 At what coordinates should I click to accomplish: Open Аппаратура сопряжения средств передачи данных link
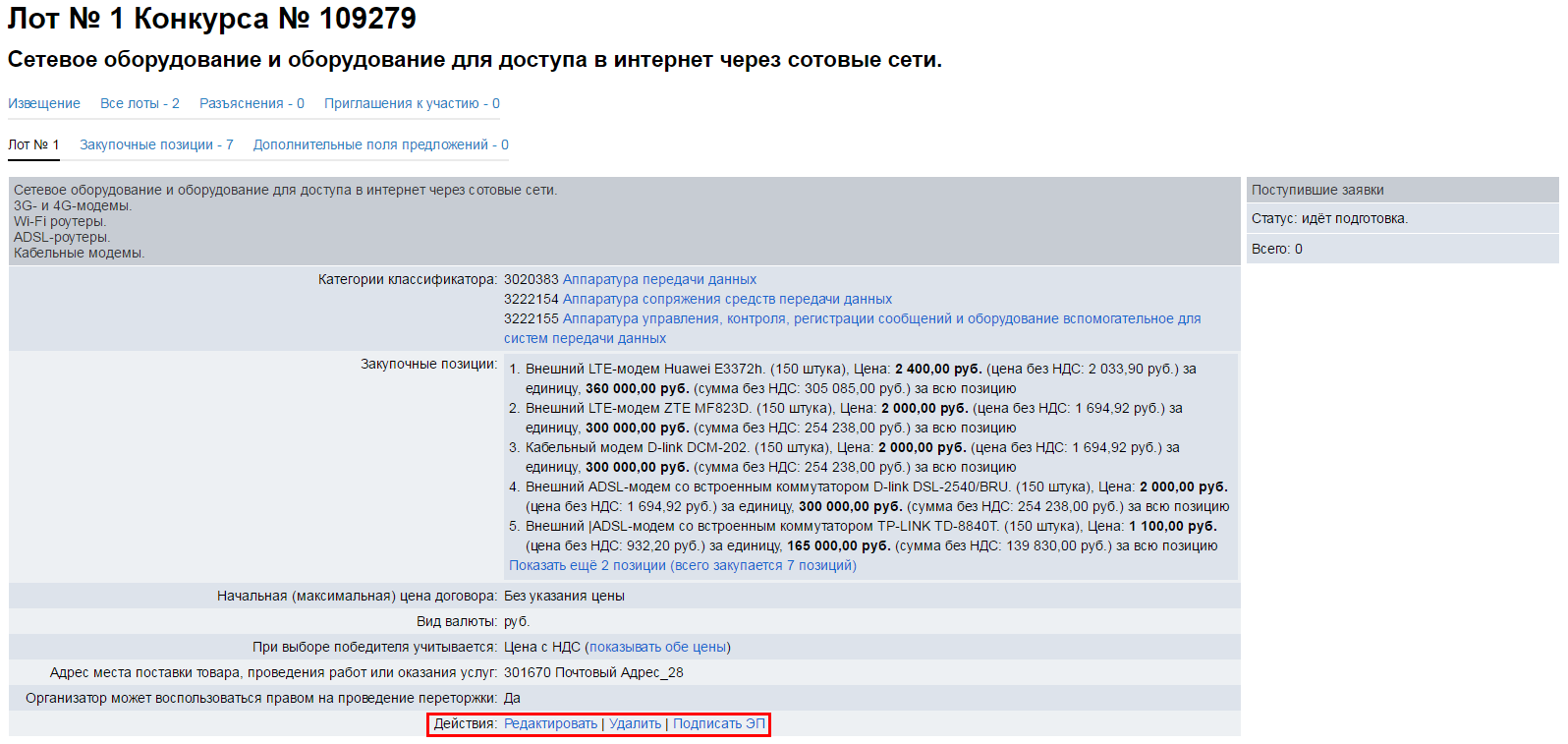[727, 299]
